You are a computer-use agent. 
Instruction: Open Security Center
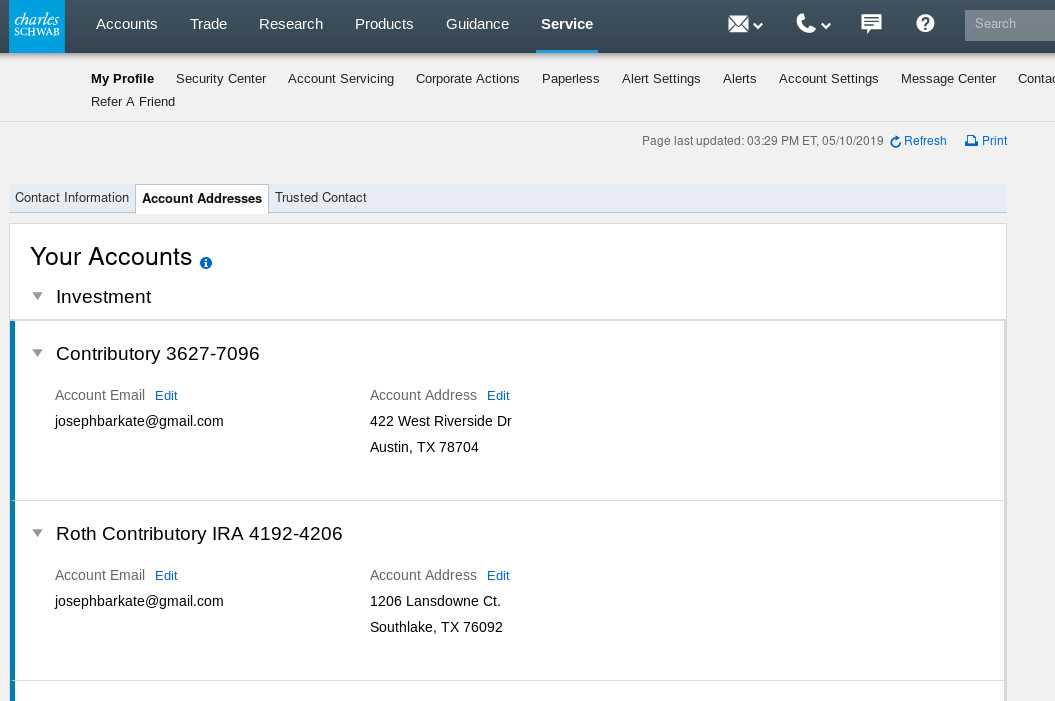(221, 79)
